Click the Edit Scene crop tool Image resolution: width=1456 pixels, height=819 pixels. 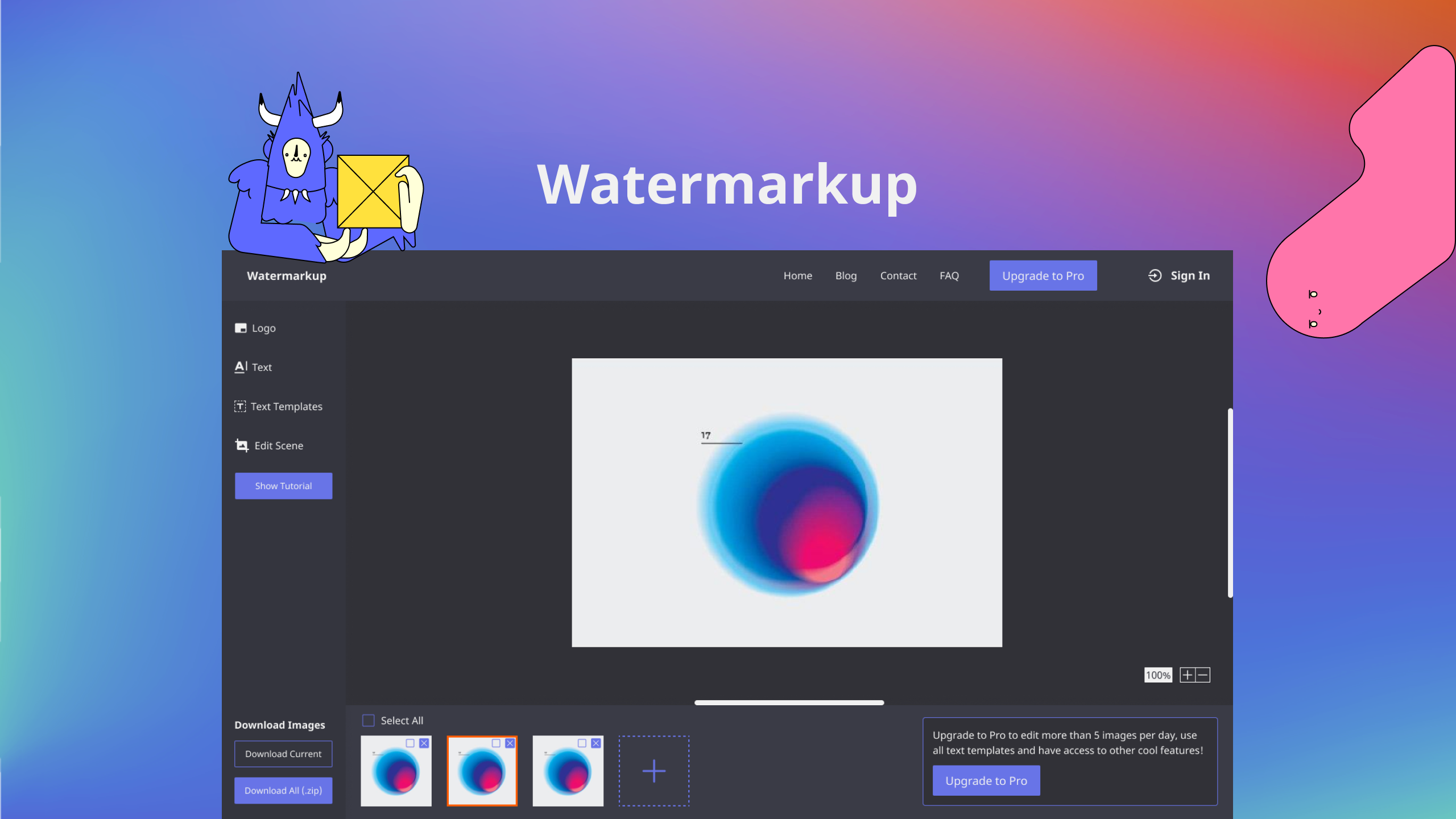point(270,445)
